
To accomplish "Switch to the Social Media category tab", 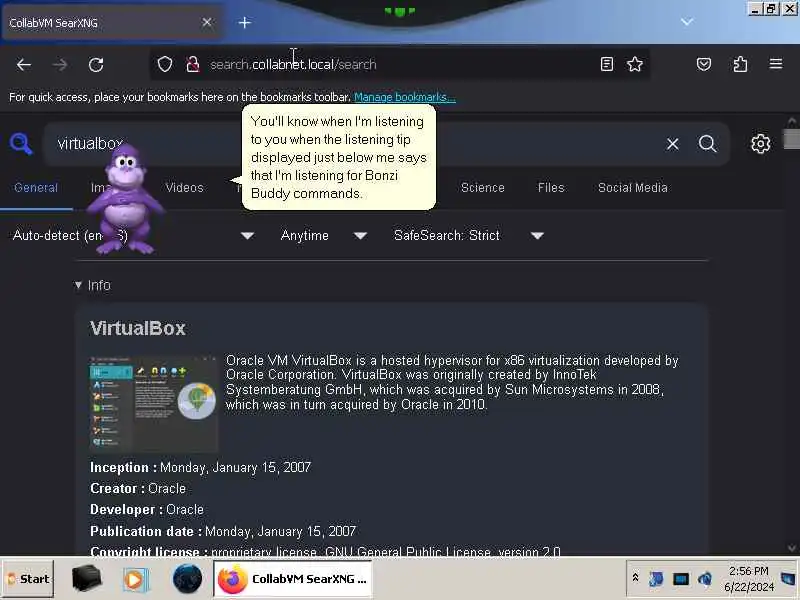I will 632,188.
